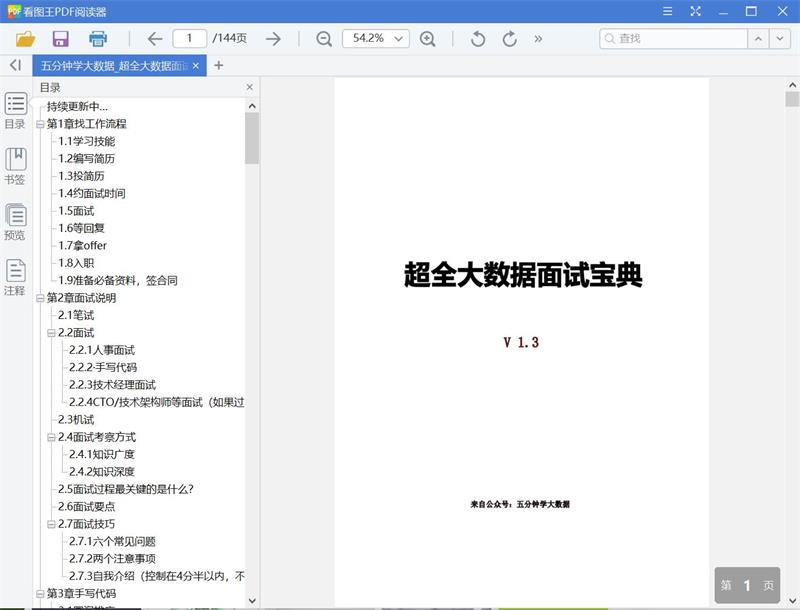Collapse the sidebar with left arrow
This screenshot has height=610, width=800.
[x=16, y=65]
